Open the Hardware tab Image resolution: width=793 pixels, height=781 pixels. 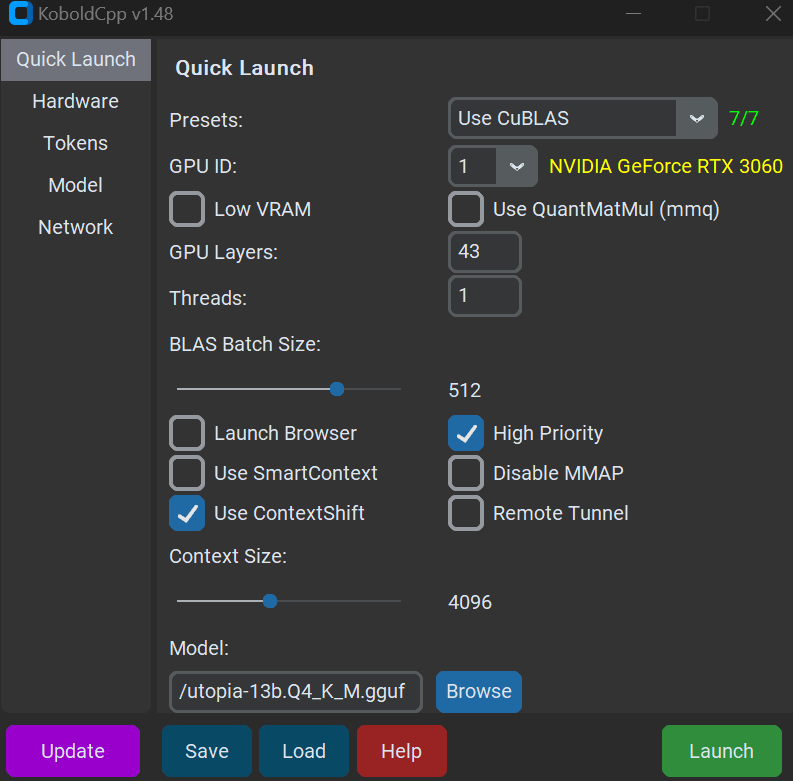click(x=76, y=101)
